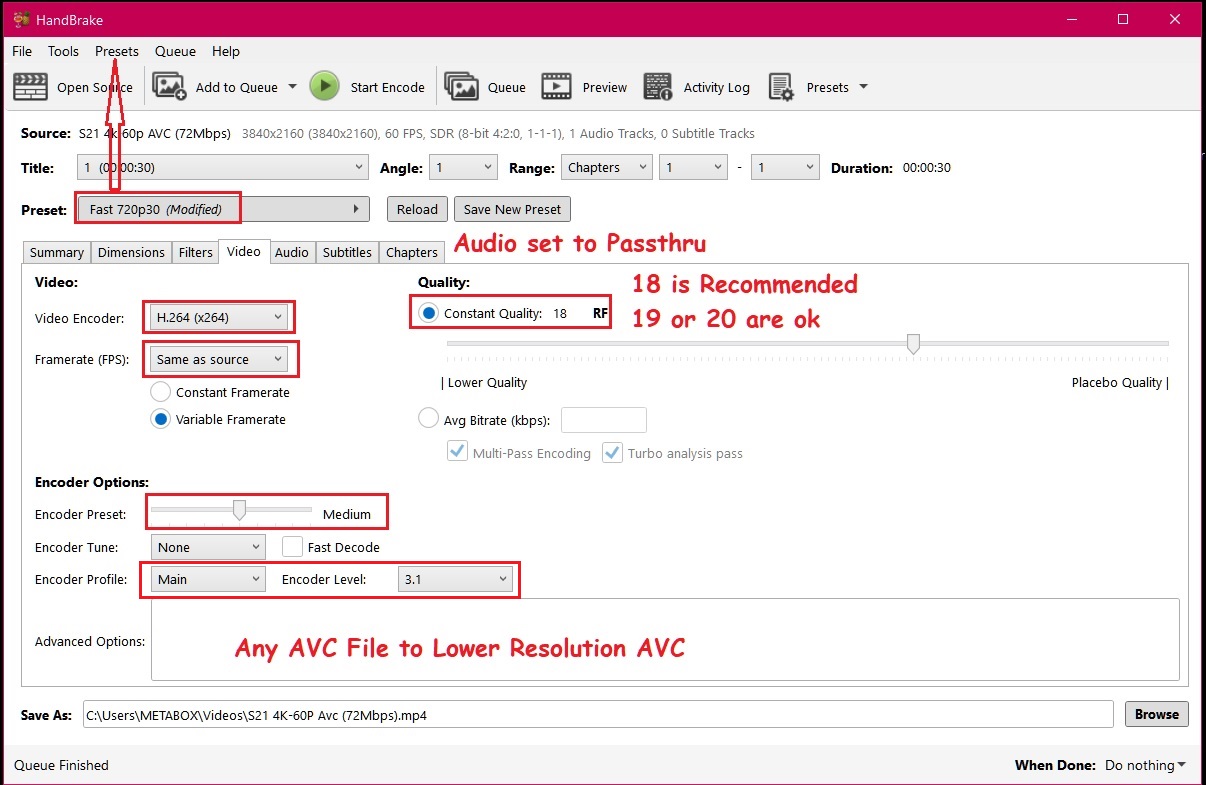Viewport: 1206px width, 785px height.
Task: Open the Encoder Level 3.1 dropdown
Action: pos(454,579)
